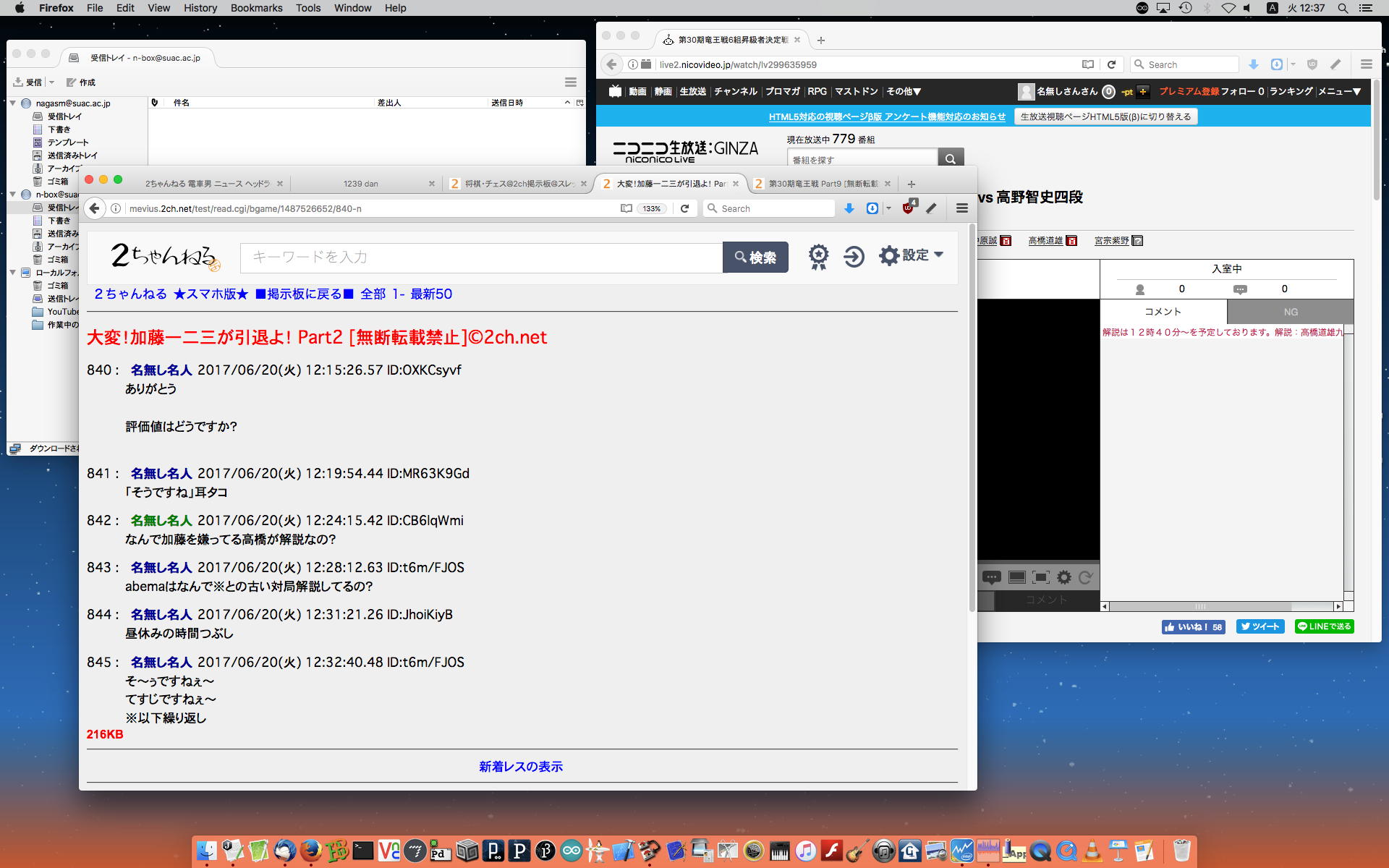Click the ツイート button
The width and height of the screenshot is (1389, 868).
(1260, 626)
